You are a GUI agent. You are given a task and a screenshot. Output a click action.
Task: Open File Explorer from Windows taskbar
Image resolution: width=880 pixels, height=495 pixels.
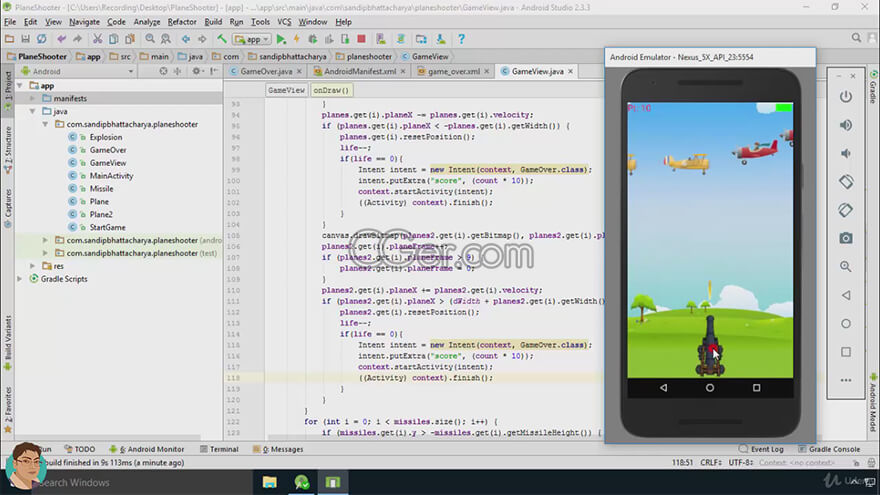coord(270,482)
